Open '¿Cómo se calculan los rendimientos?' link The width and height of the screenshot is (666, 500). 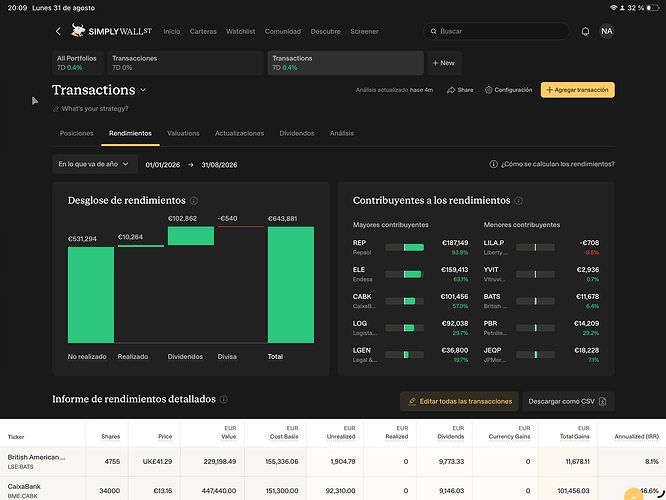pos(557,164)
